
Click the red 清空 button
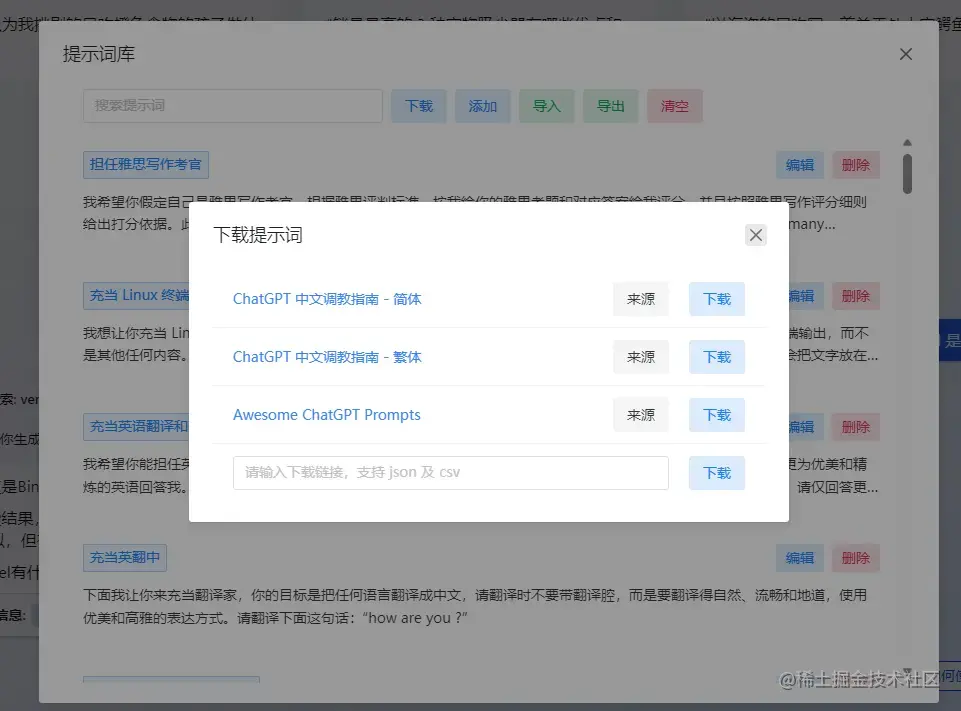(x=674, y=106)
